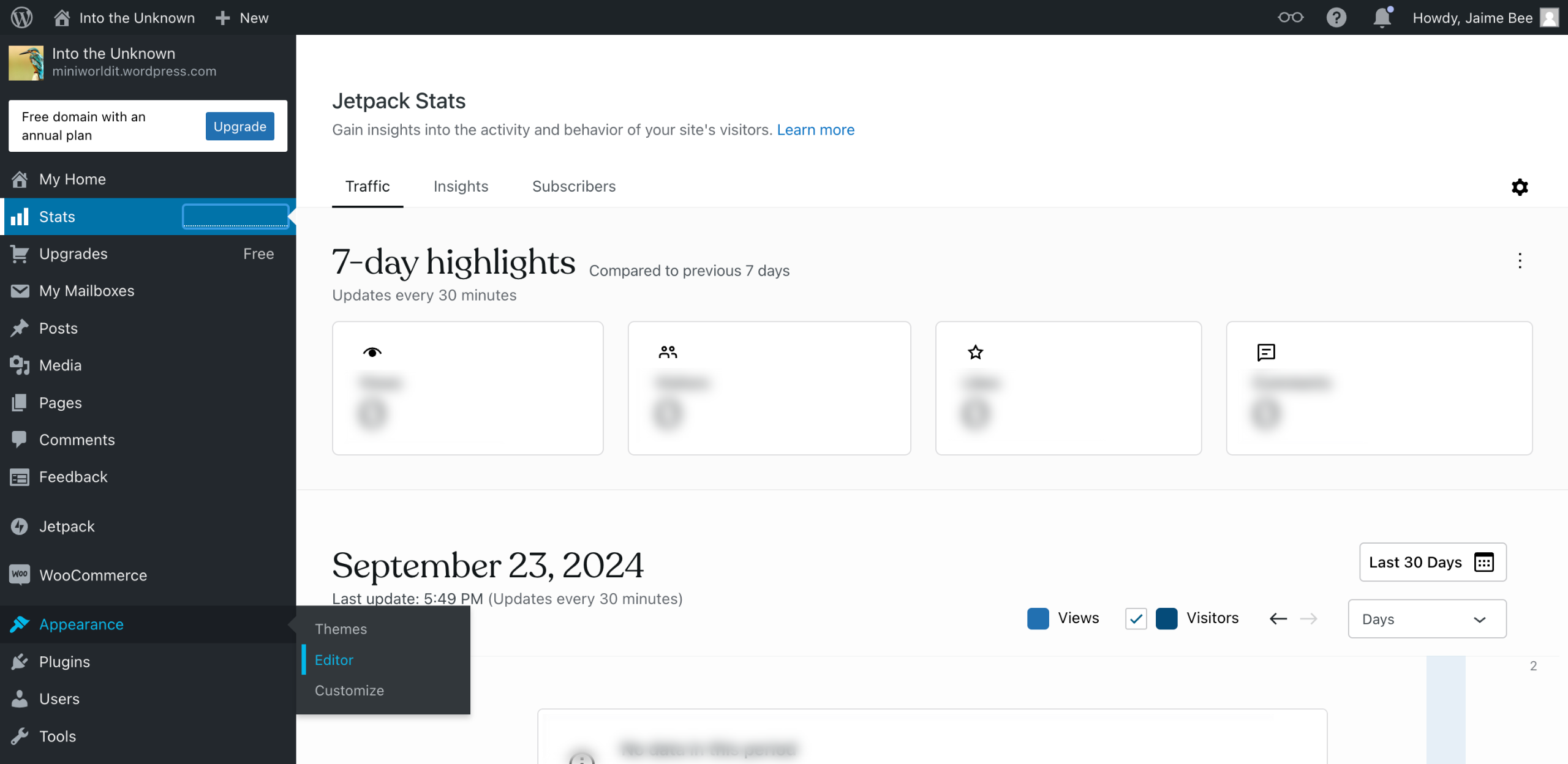This screenshot has height=764, width=1568.
Task: Switch to the Subscribers tab
Action: (x=573, y=186)
